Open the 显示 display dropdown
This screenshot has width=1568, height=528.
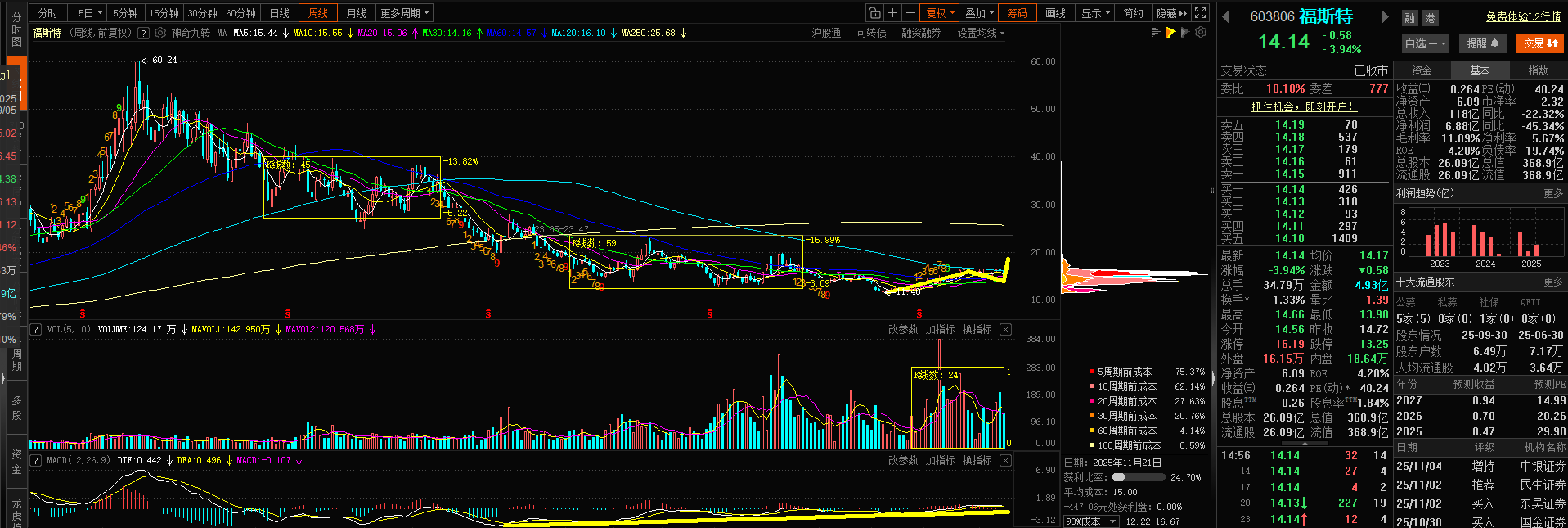point(1095,13)
